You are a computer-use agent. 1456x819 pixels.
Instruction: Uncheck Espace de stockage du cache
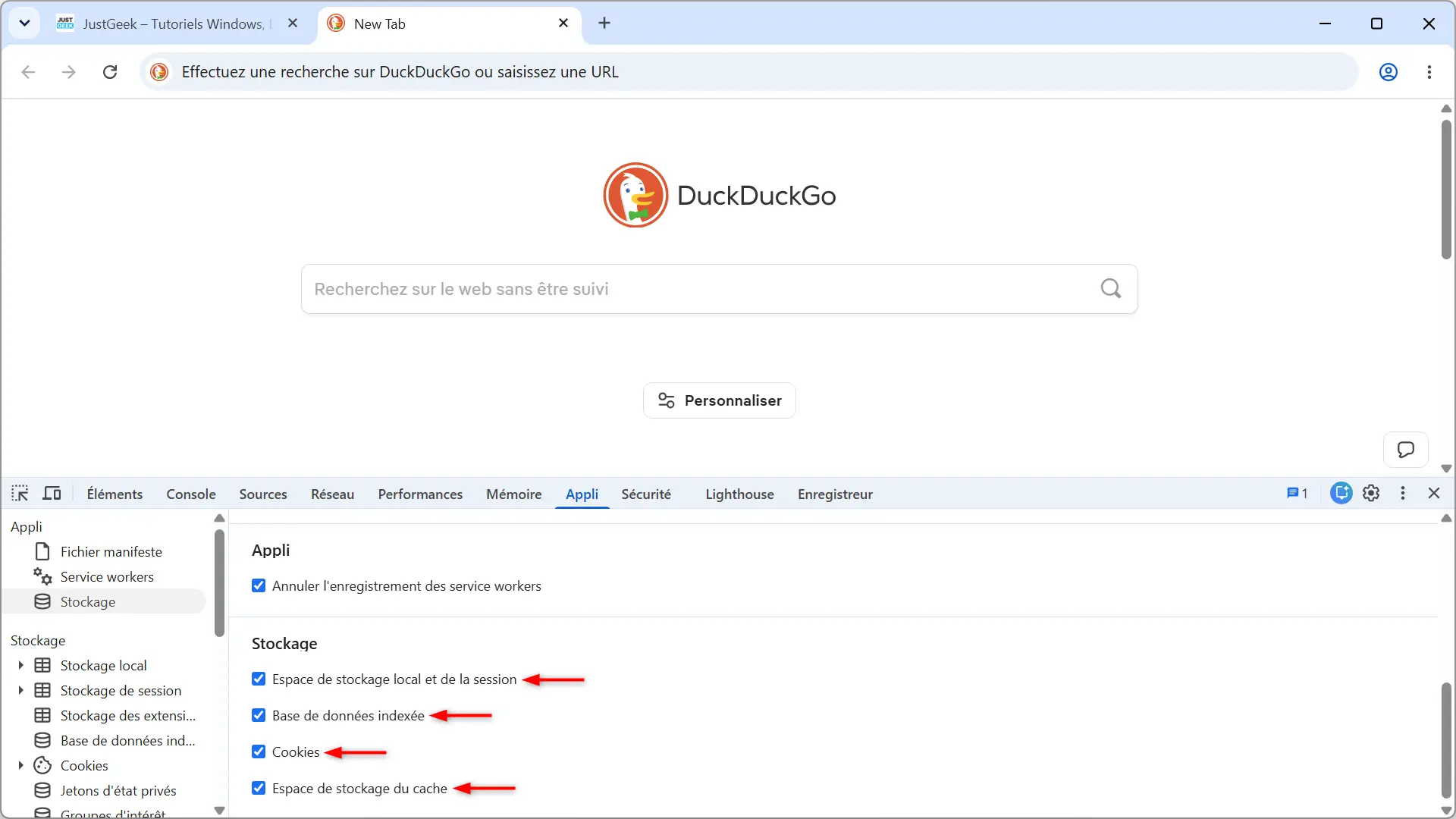pos(259,789)
